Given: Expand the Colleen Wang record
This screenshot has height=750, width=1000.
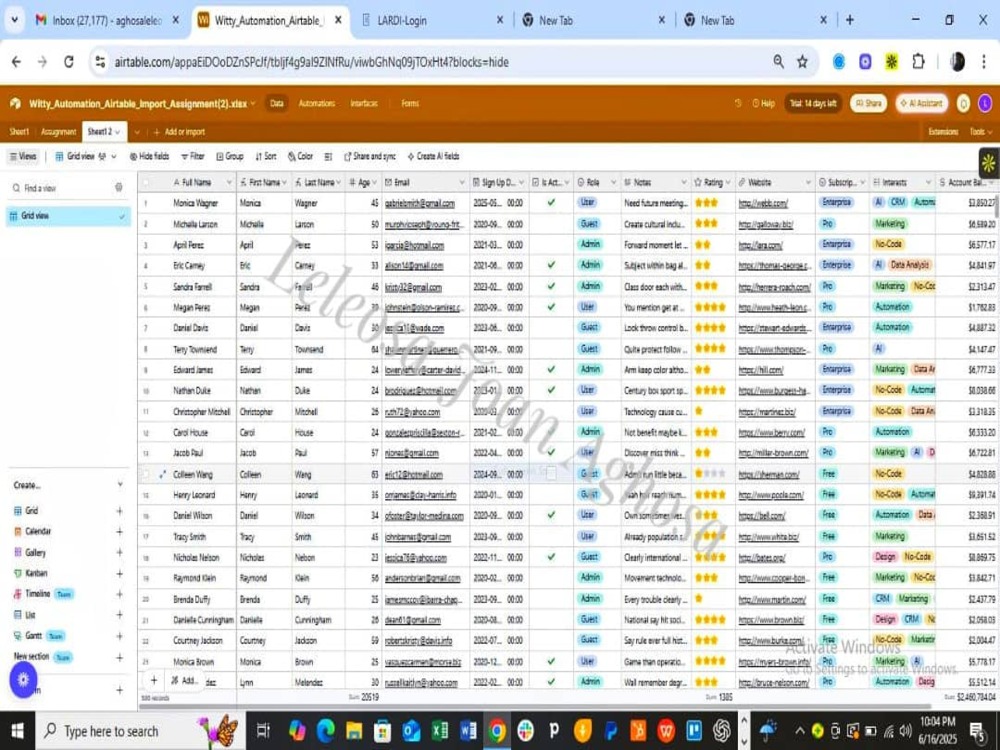Looking at the screenshot, I should [x=162, y=474].
